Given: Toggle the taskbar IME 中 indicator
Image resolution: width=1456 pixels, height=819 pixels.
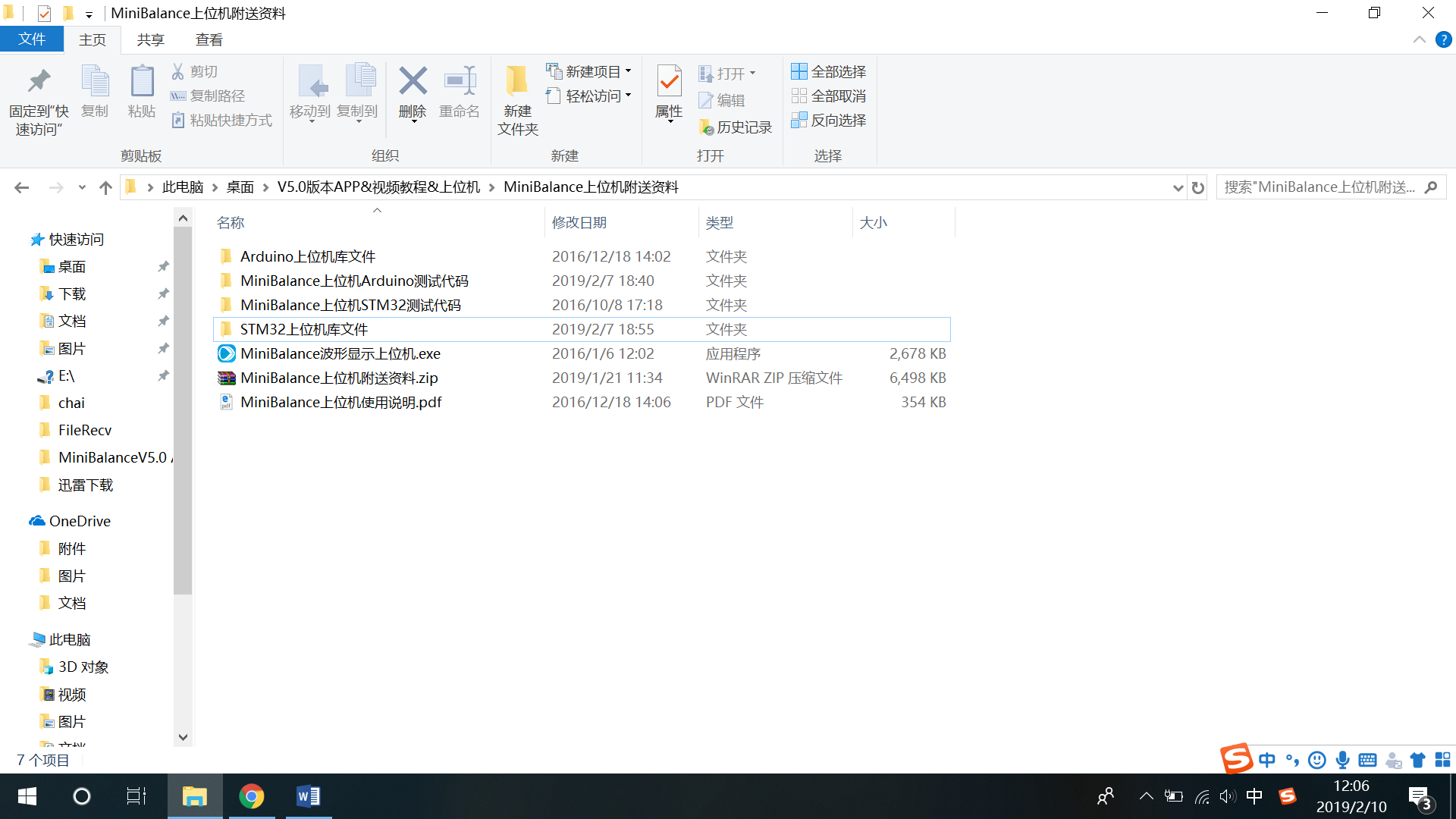Looking at the screenshot, I should (1254, 796).
